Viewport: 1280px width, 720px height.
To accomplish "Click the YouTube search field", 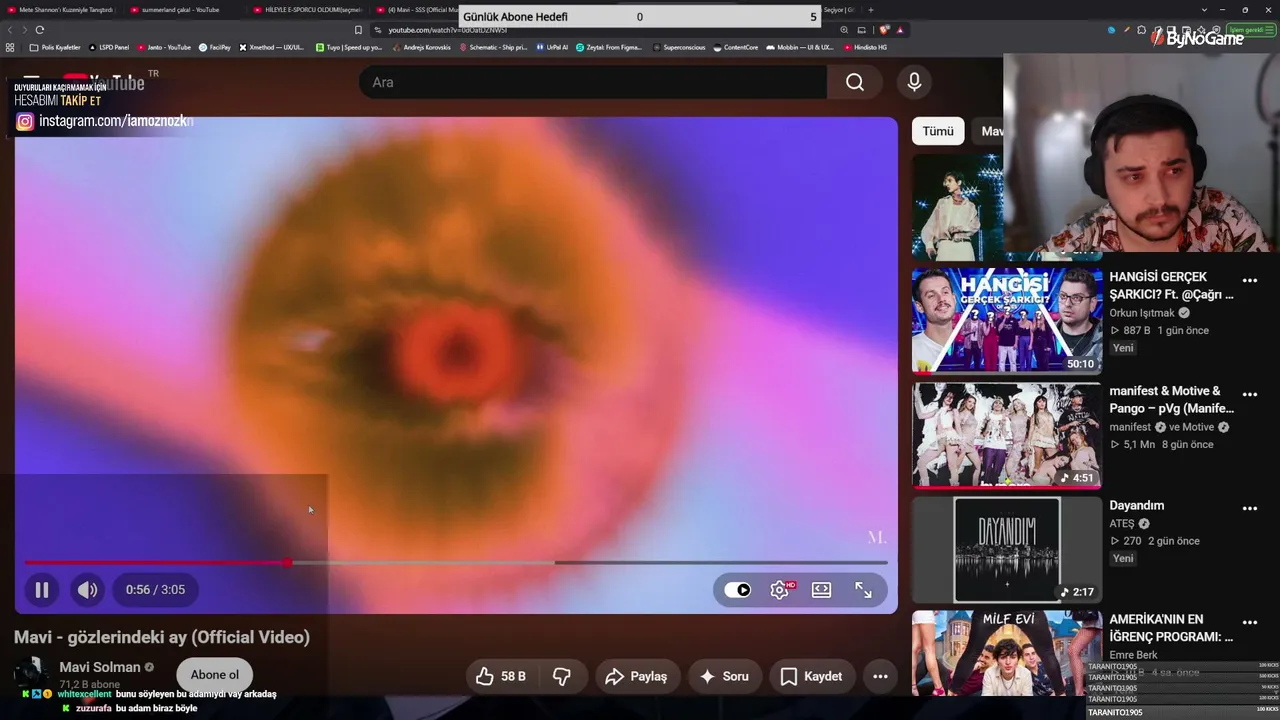I will [593, 82].
